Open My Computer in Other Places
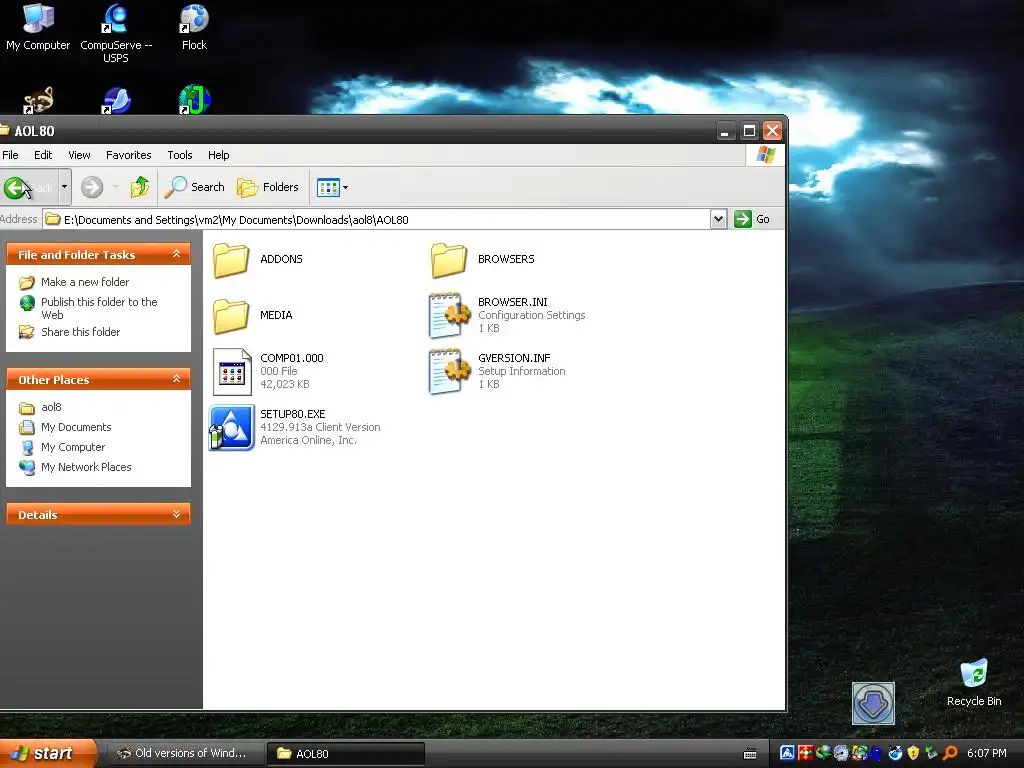The image size is (1024, 768). click(x=73, y=447)
